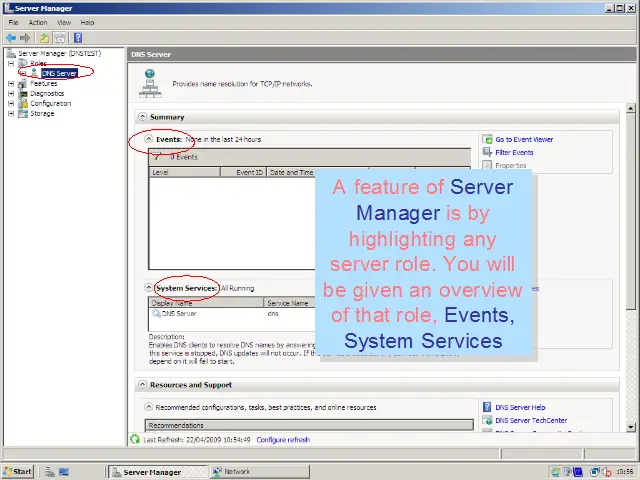Click the Server Manager taskbar button

pos(158,472)
